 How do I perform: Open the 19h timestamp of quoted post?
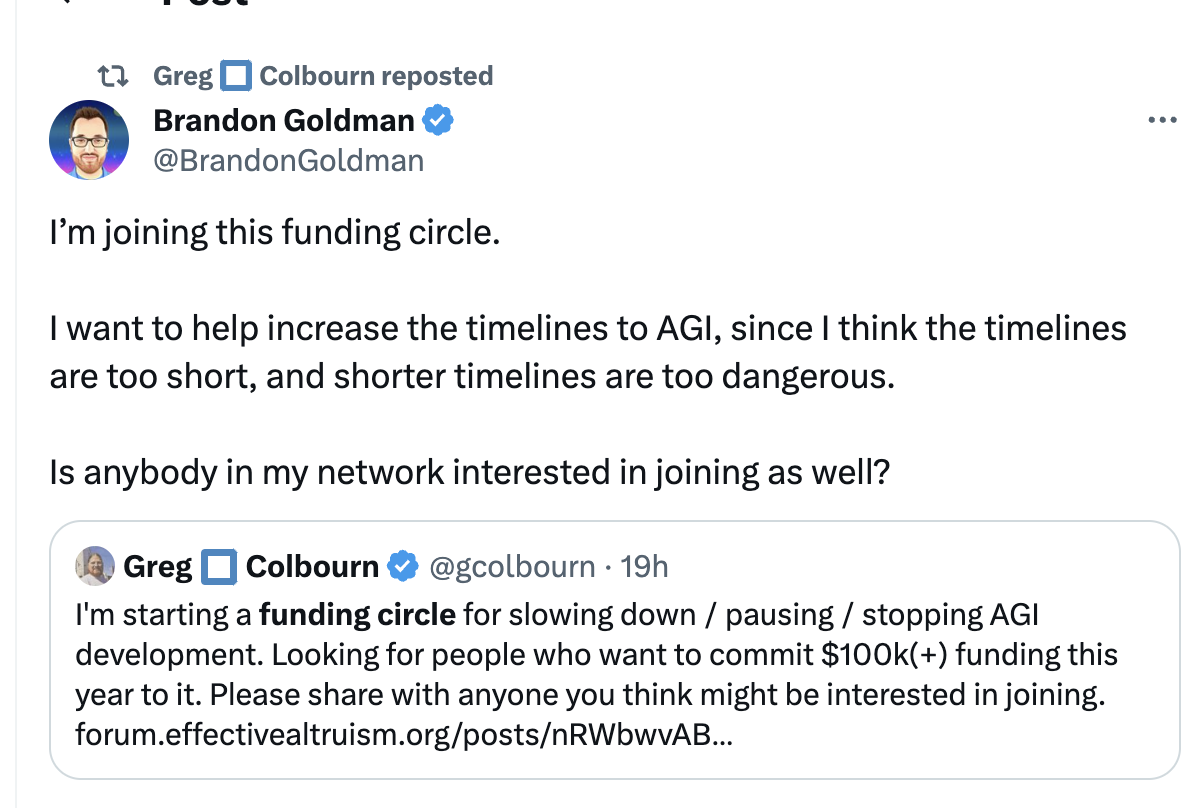[644, 567]
